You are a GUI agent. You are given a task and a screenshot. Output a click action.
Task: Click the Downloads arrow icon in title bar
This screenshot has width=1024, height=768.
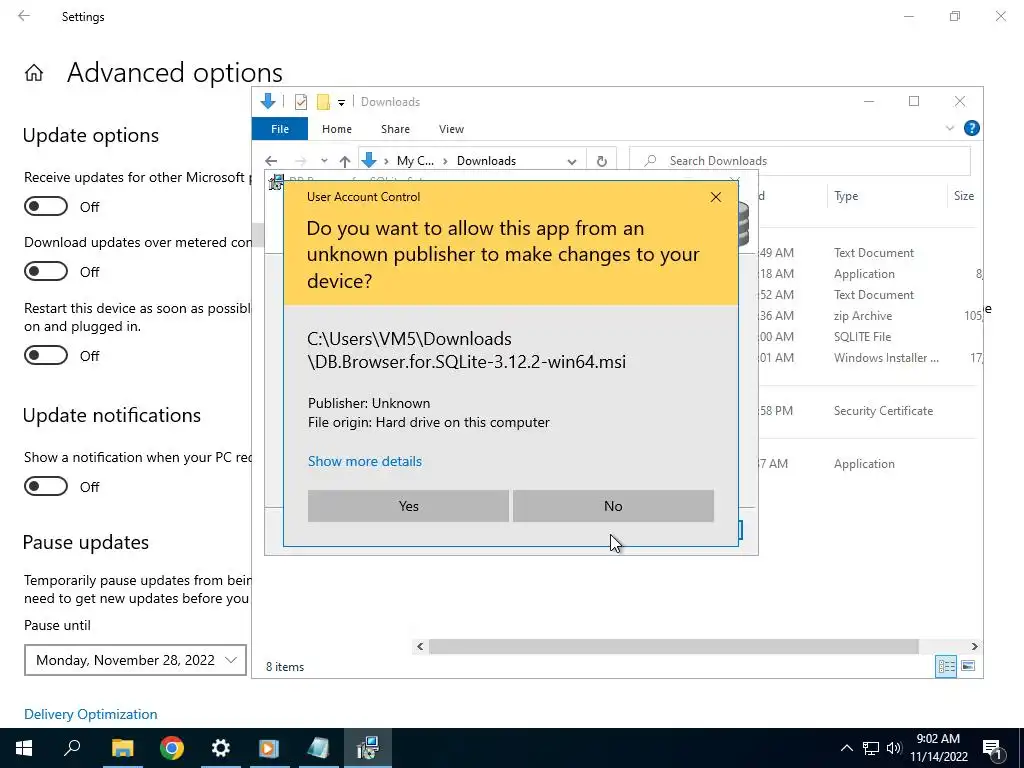[x=268, y=101]
